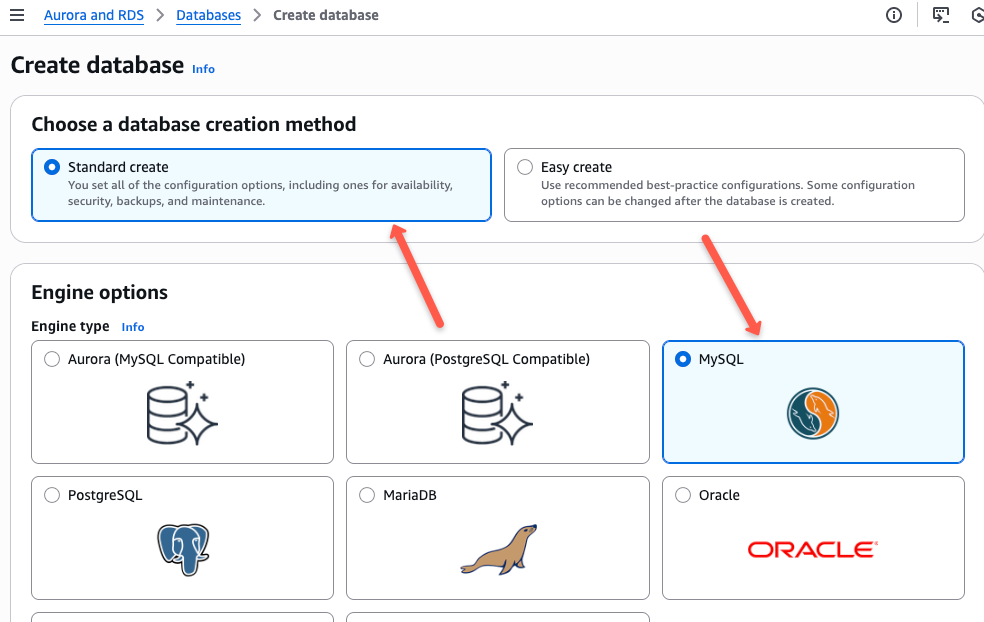Open Info link beside Create database title
The width and height of the screenshot is (984, 622).
pos(203,69)
